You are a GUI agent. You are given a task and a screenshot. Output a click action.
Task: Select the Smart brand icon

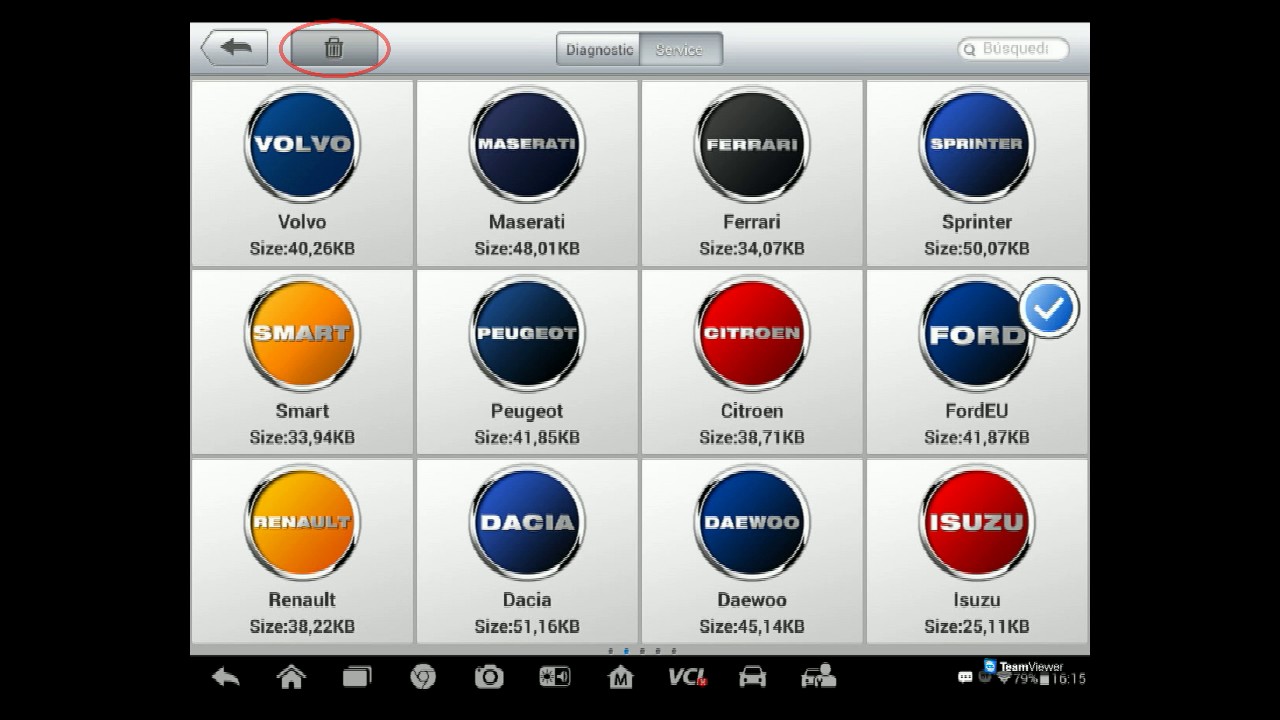pos(302,333)
